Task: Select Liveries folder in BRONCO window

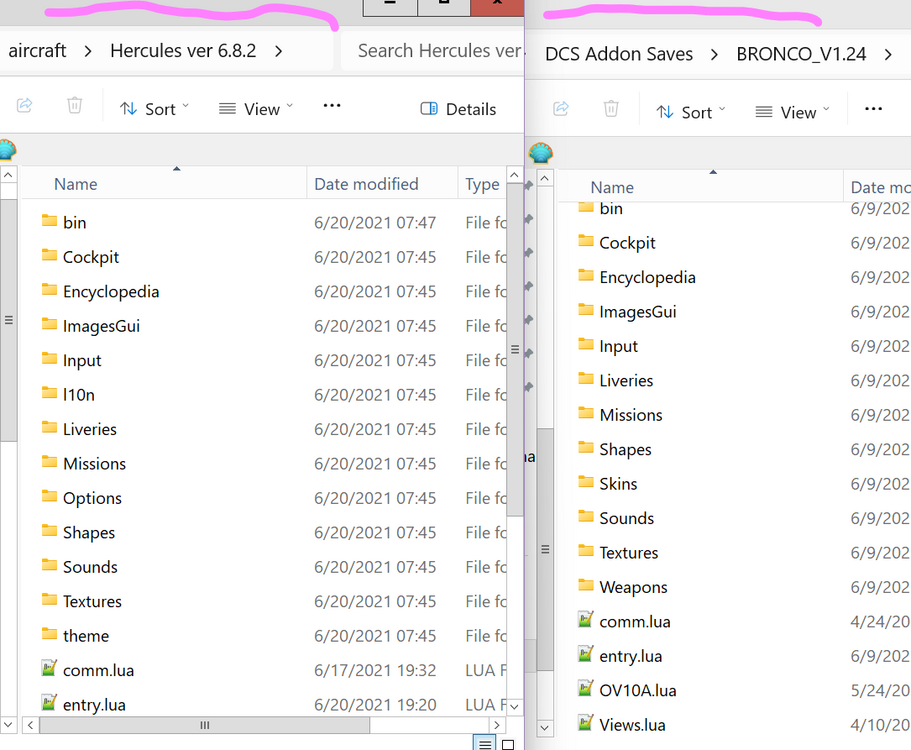Action: [626, 381]
